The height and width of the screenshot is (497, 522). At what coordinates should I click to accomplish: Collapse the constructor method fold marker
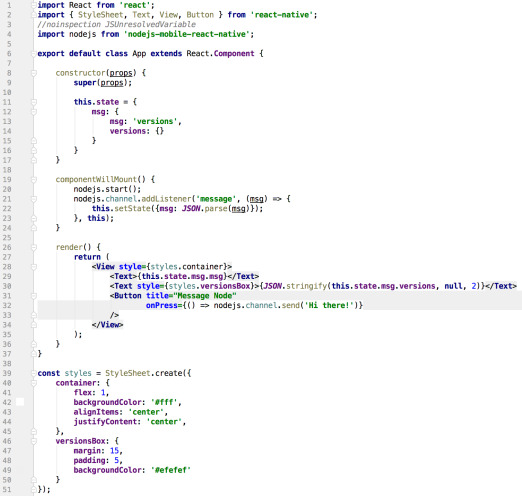(x=34, y=73)
